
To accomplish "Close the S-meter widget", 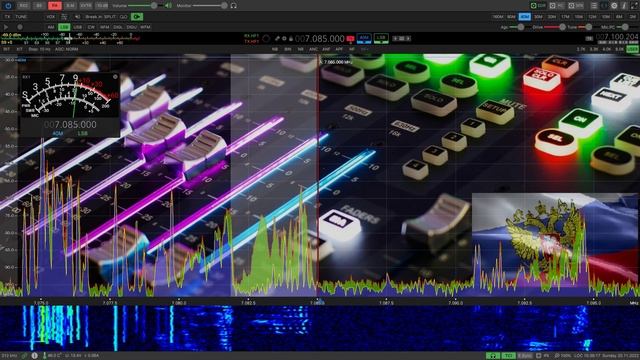I will (115, 77).
